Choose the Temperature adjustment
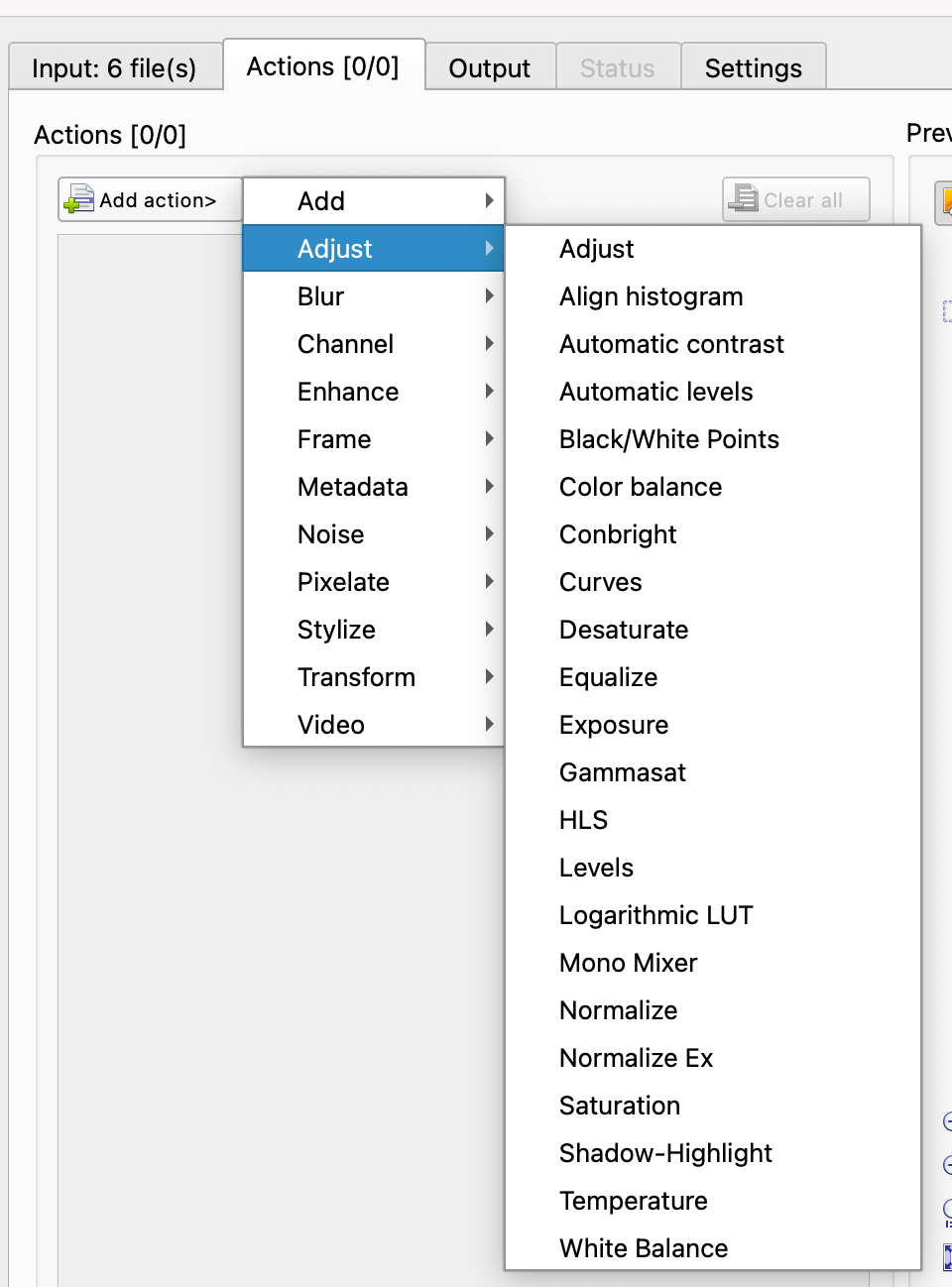 pyautogui.click(x=634, y=1201)
